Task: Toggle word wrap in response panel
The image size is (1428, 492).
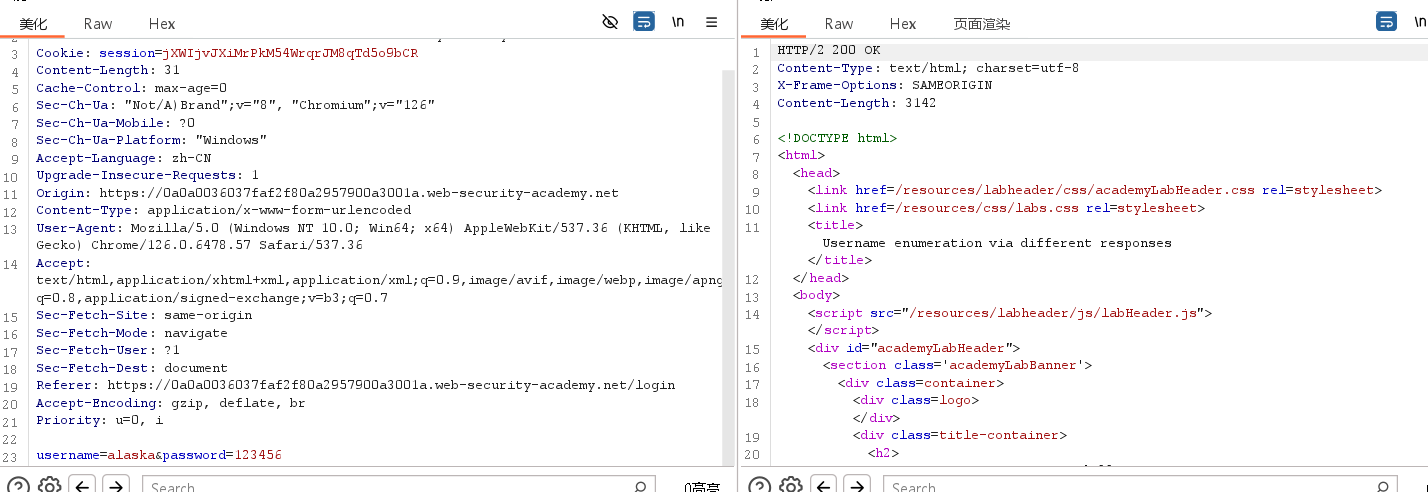Action: click(1386, 22)
